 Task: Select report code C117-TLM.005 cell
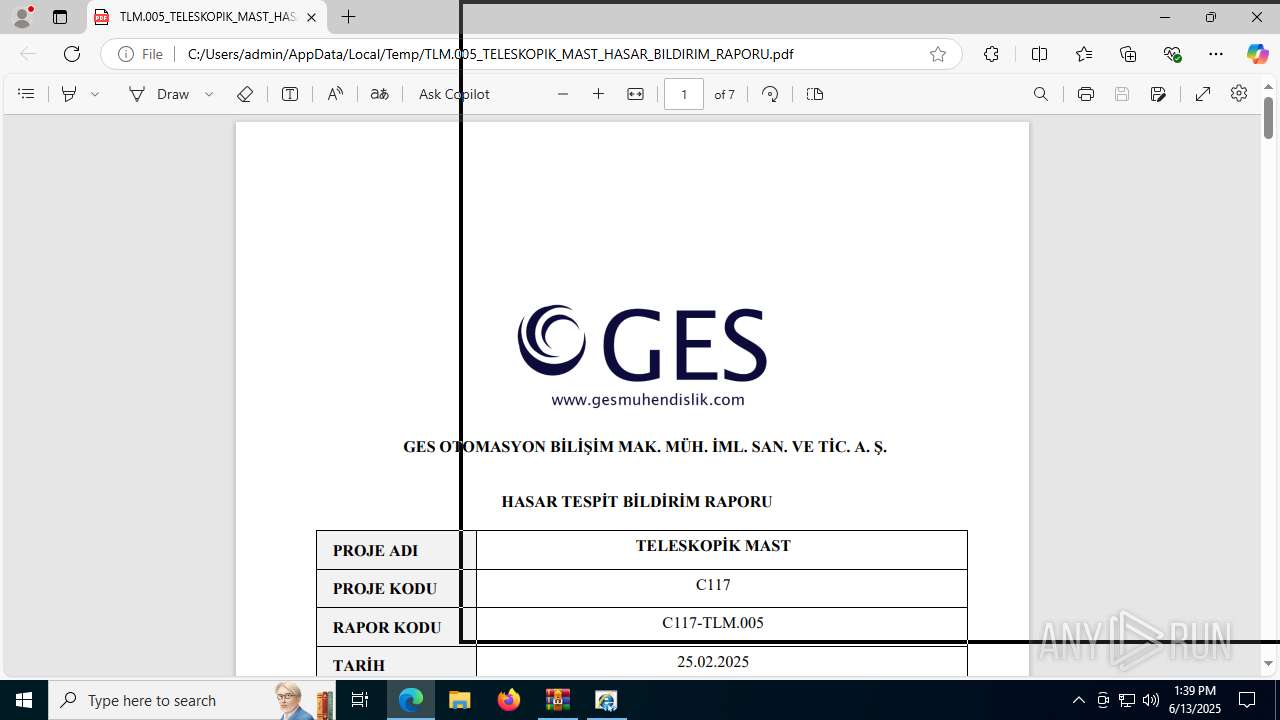722,627
